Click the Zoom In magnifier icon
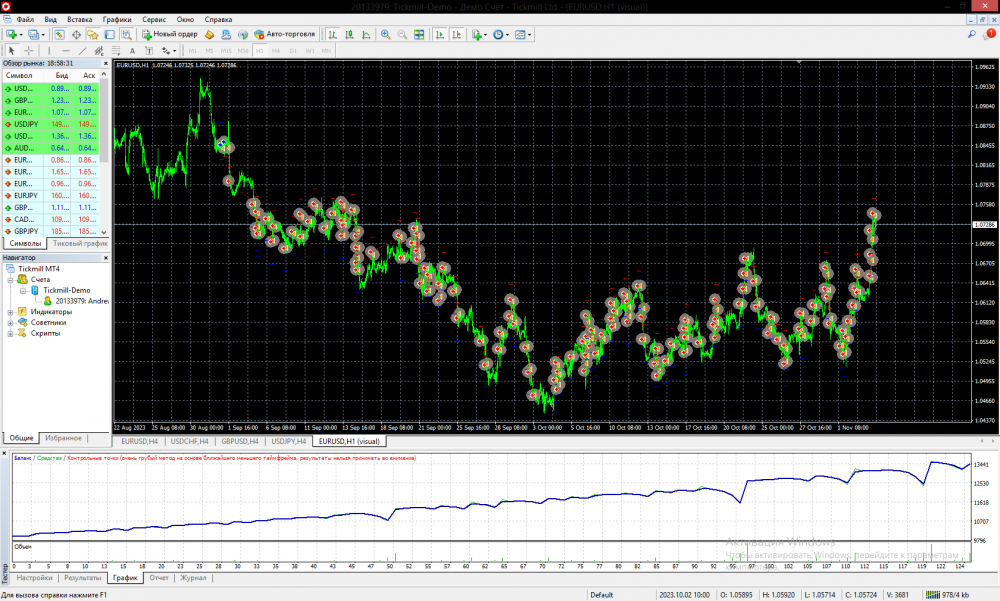The height and width of the screenshot is (601, 1000). point(386,34)
